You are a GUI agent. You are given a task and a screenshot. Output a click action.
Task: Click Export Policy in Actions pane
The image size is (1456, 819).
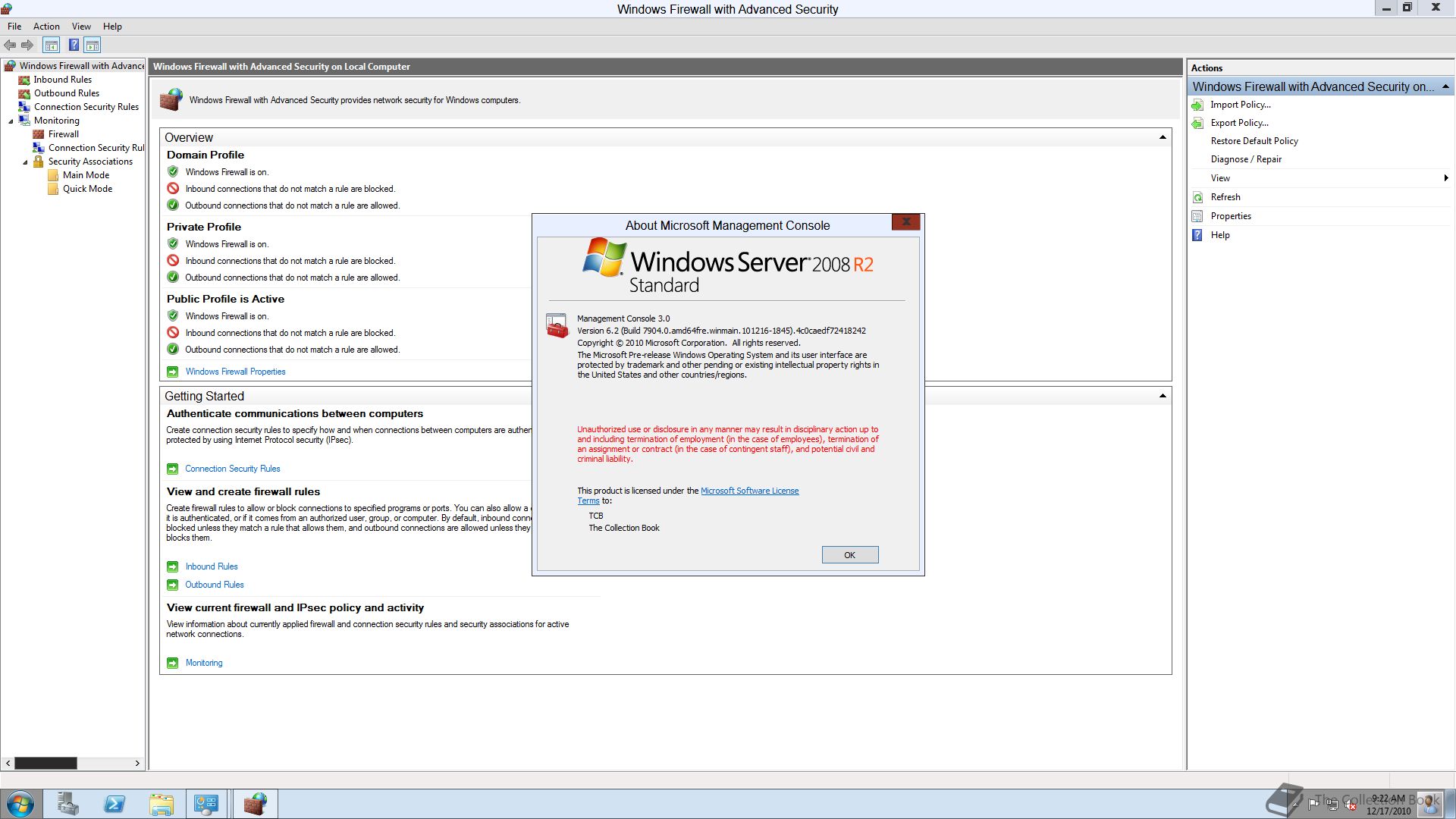pos(1239,123)
